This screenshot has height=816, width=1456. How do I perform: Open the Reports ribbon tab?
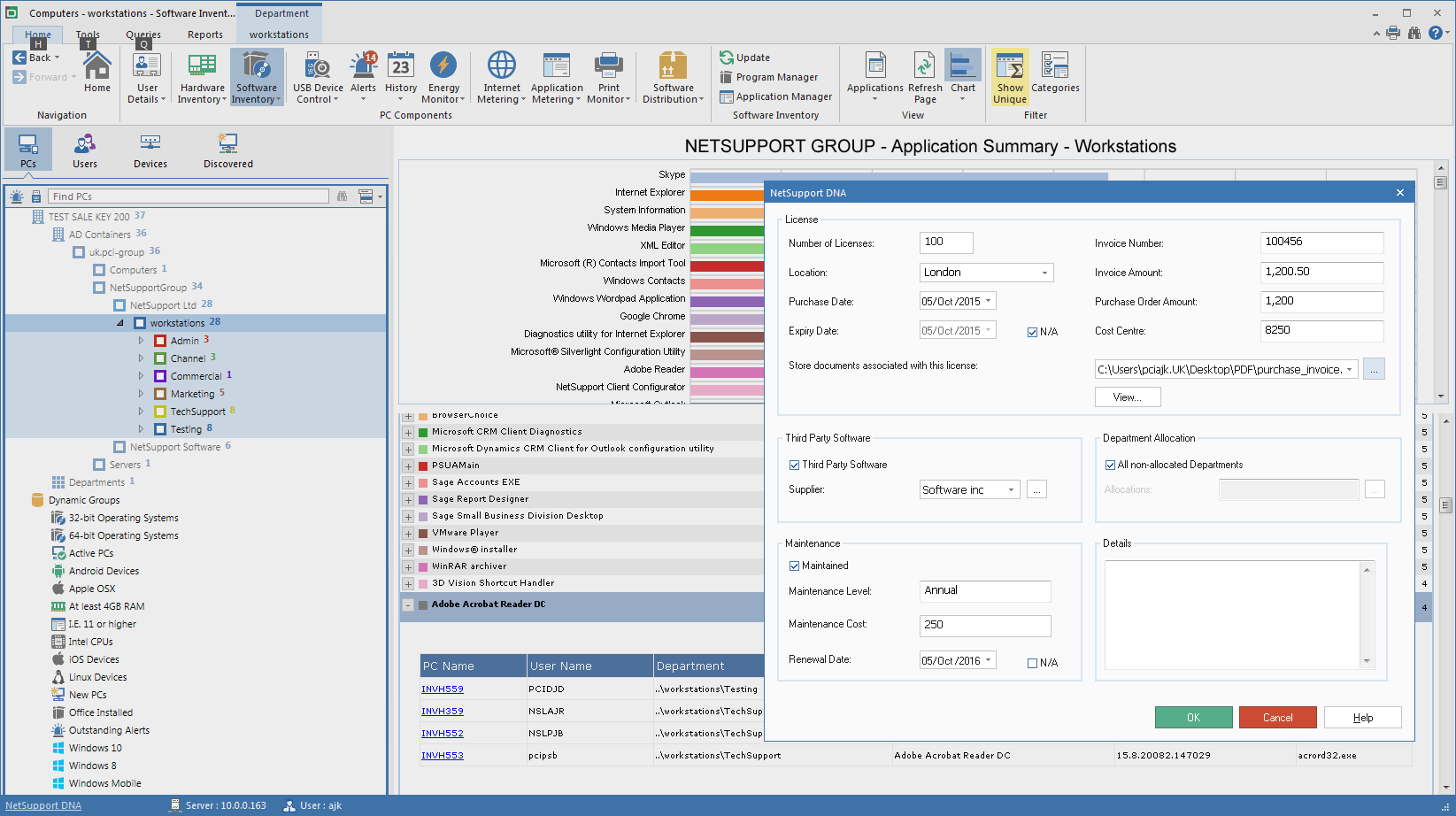pyautogui.click(x=204, y=35)
